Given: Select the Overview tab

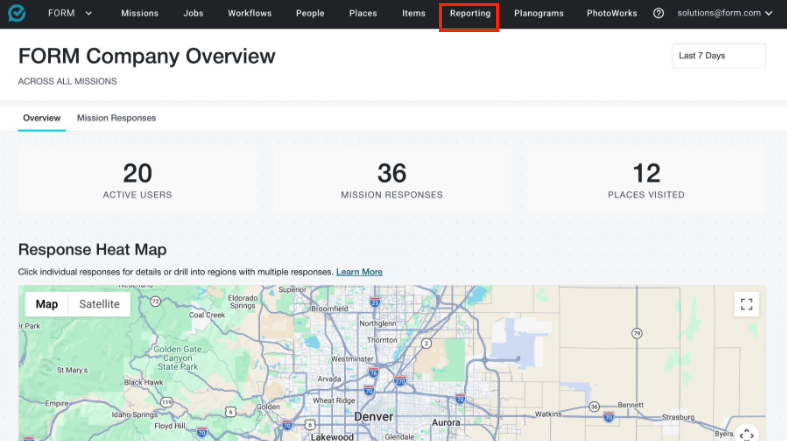Looking at the screenshot, I should [x=42, y=118].
